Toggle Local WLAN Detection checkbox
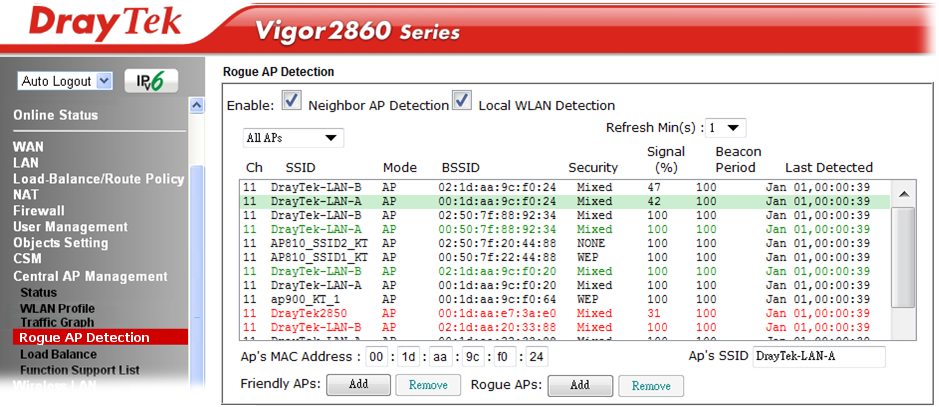The width and height of the screenshot is (939, 407). coord(462,101)
